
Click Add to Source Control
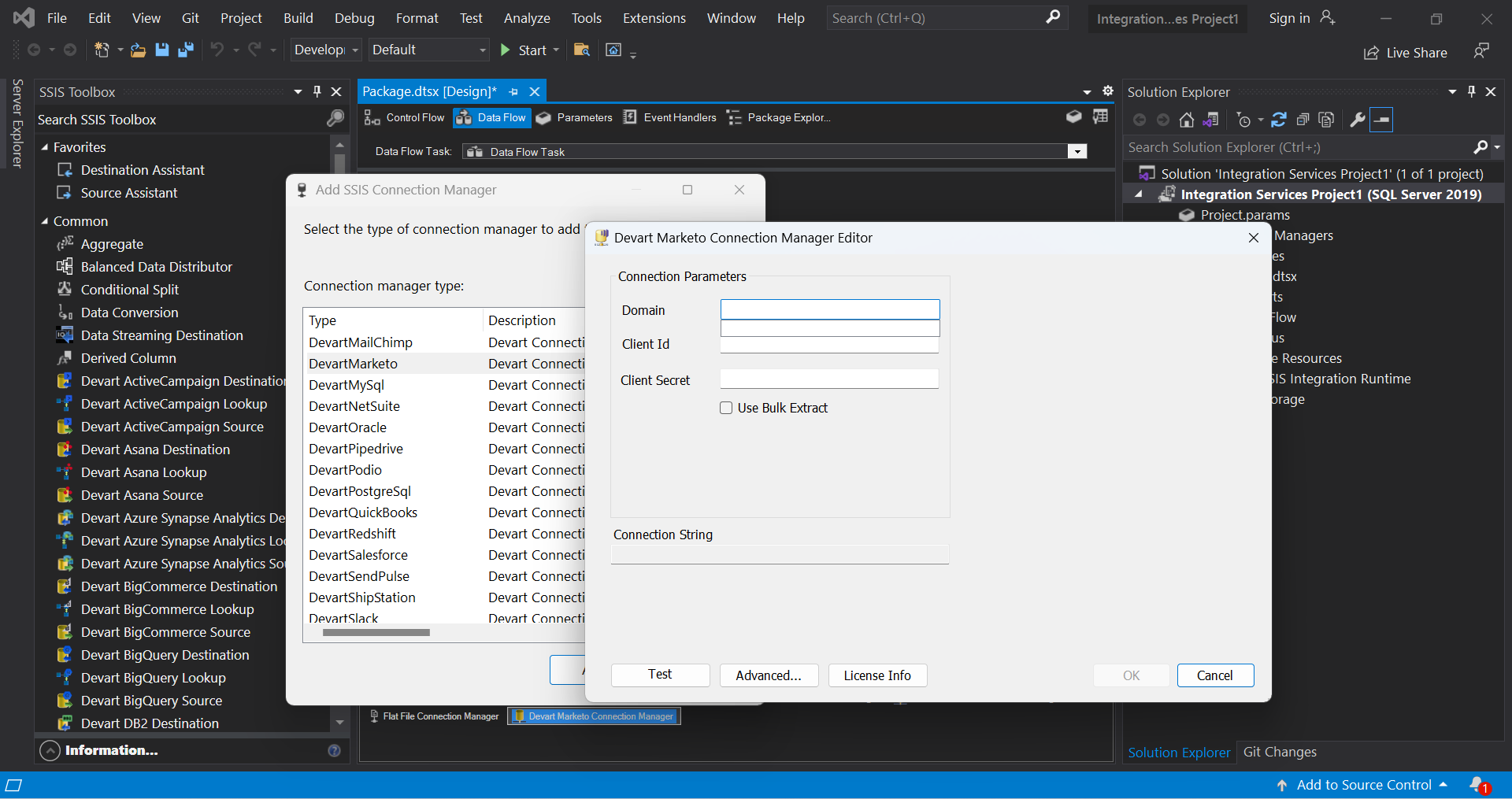coord(1363,784)
